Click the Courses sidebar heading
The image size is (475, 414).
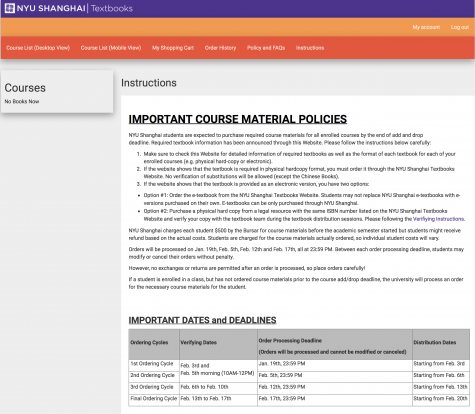25,88
